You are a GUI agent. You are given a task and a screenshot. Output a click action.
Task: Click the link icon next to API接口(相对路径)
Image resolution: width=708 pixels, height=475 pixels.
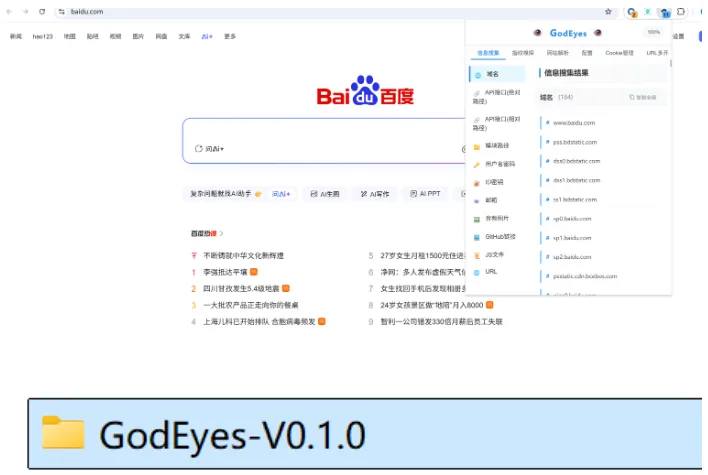476,120
